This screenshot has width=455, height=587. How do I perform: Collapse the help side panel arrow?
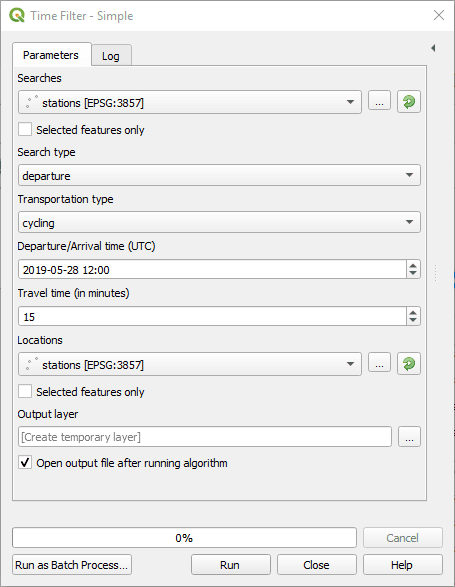point(433,48)
